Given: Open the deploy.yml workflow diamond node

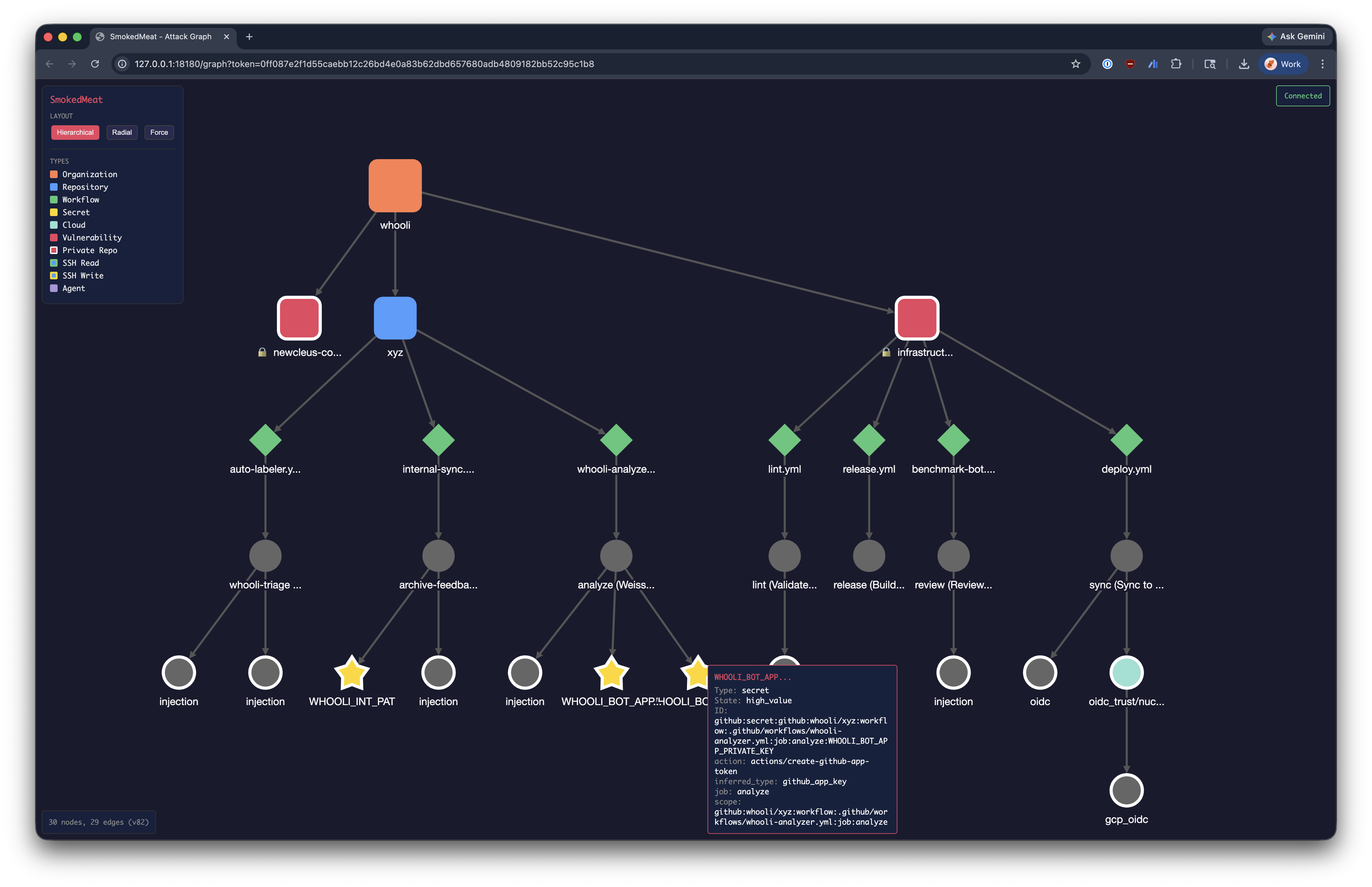Looking at the screenshot, I should click(1127, 439).
